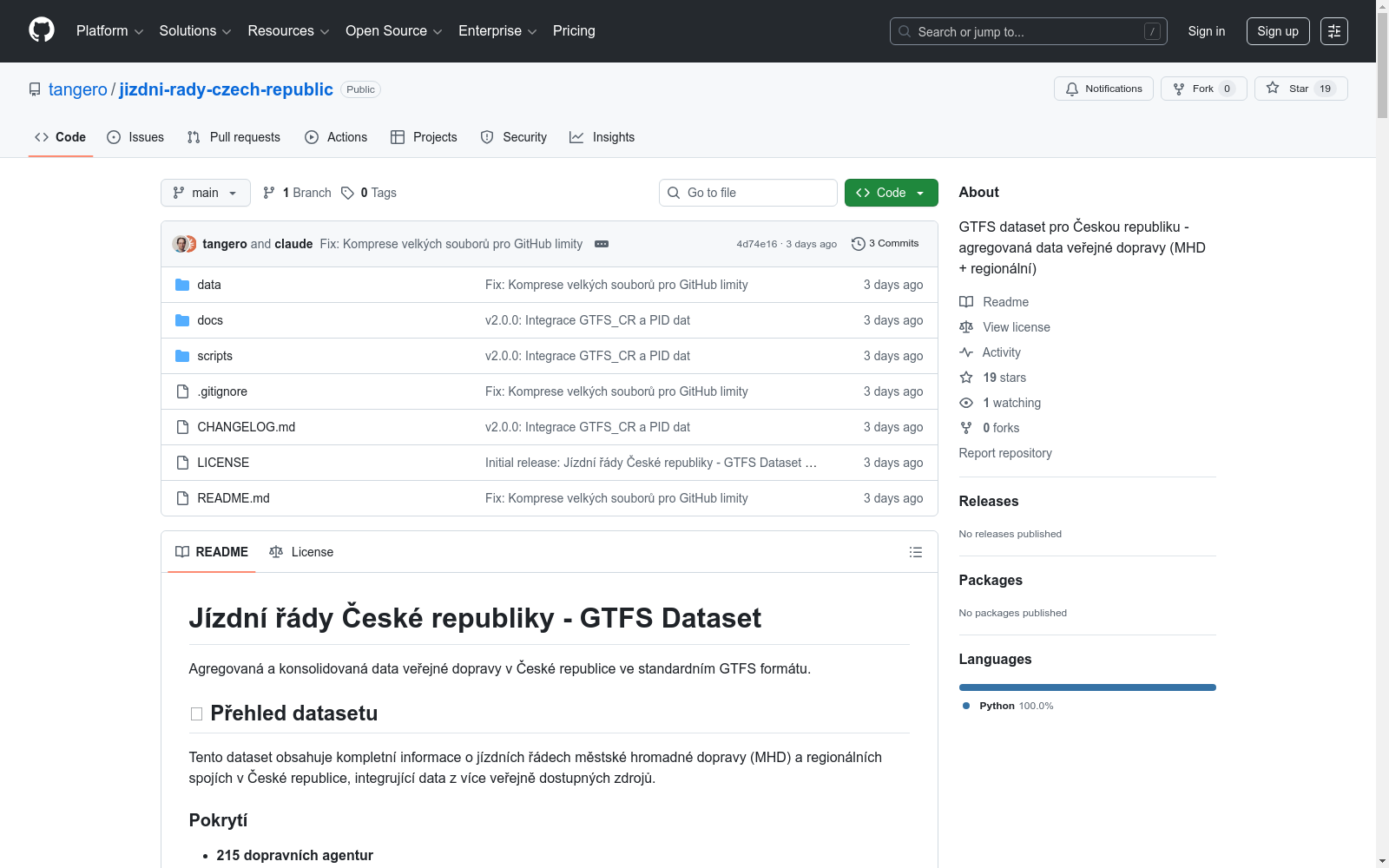Screen dimensions: 1389x868
Task: Click the book icon beside Readme
Action: pos(966,302)
